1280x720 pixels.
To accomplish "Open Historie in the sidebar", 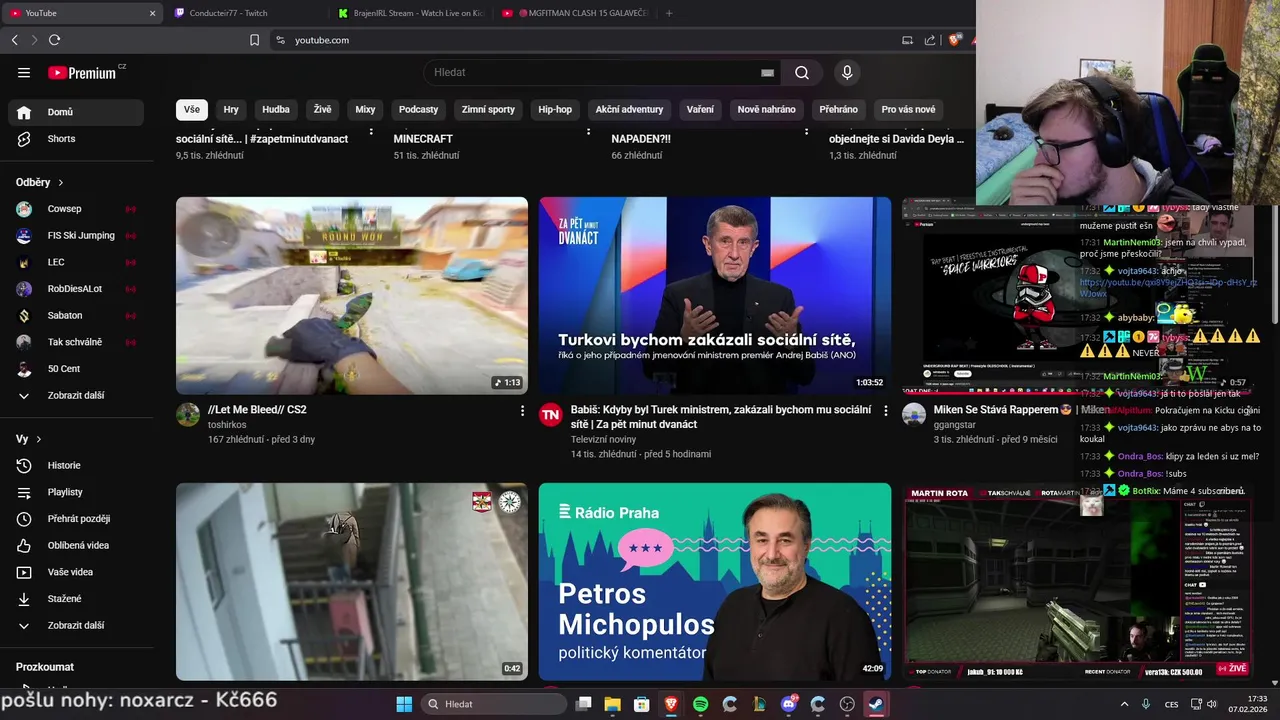I will click(76, 465).
